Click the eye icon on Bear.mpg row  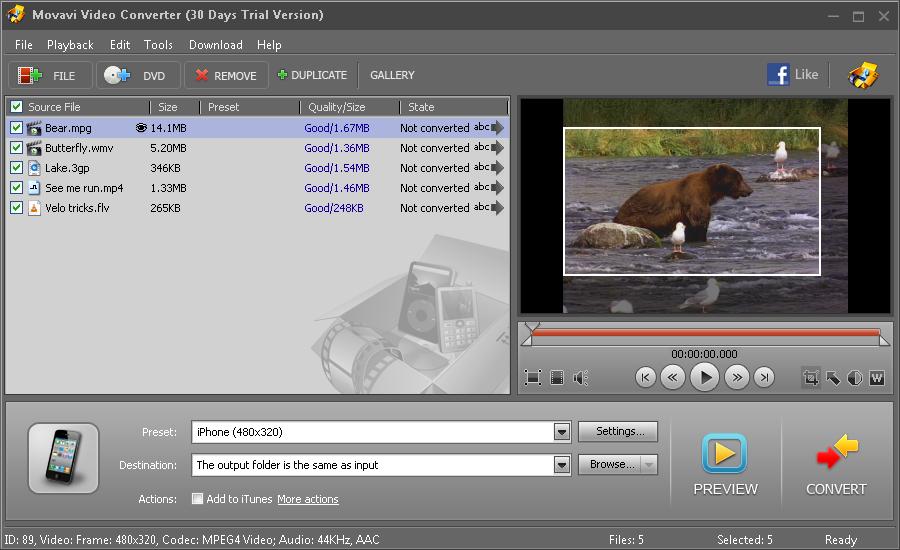[141, 127]
